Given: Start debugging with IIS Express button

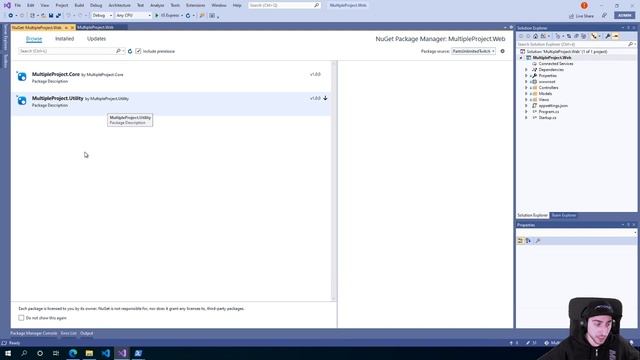Looking at the screenshot, I should coord(167,16).
